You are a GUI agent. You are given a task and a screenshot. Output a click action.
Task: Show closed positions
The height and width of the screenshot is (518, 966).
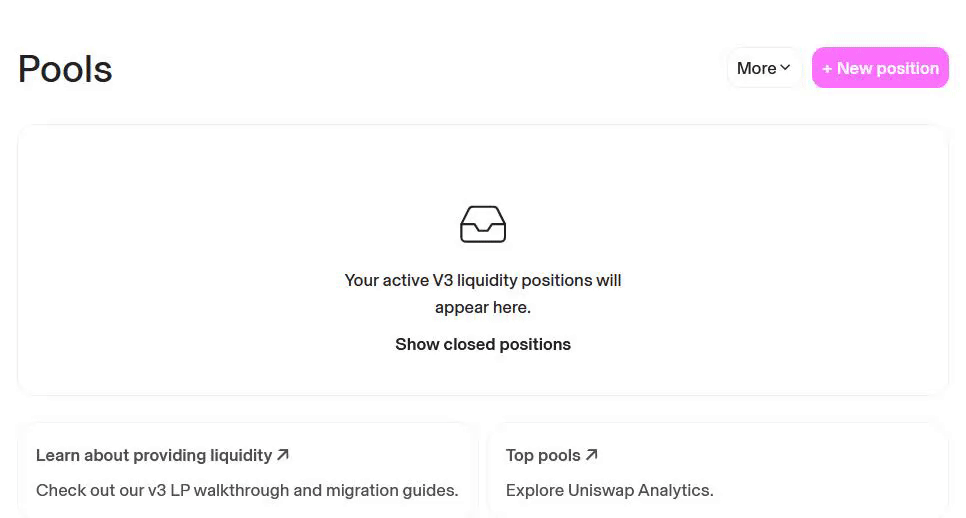coord(483,344)
